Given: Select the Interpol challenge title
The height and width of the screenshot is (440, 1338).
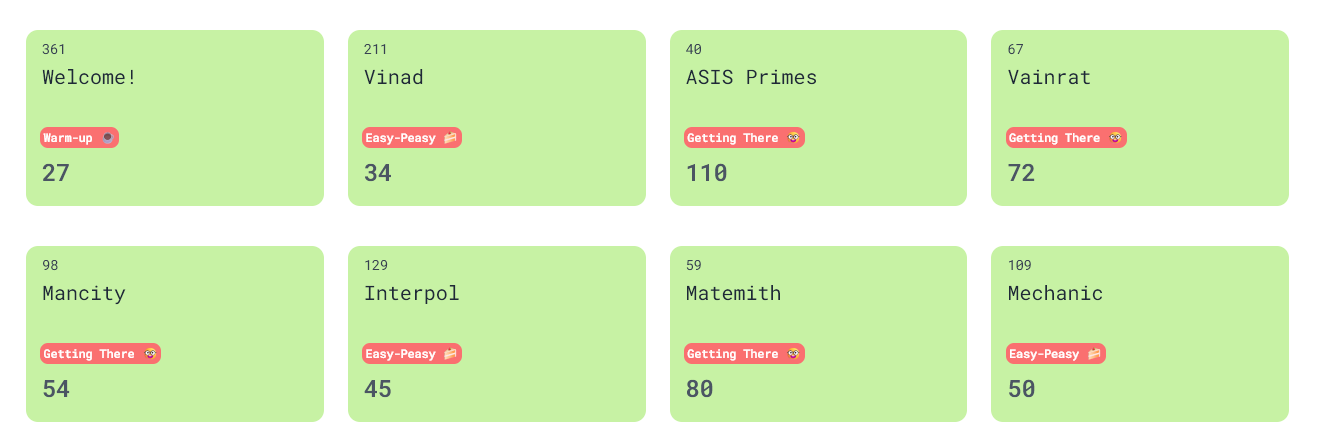Looking at the screenshot, I should [411, 294].
